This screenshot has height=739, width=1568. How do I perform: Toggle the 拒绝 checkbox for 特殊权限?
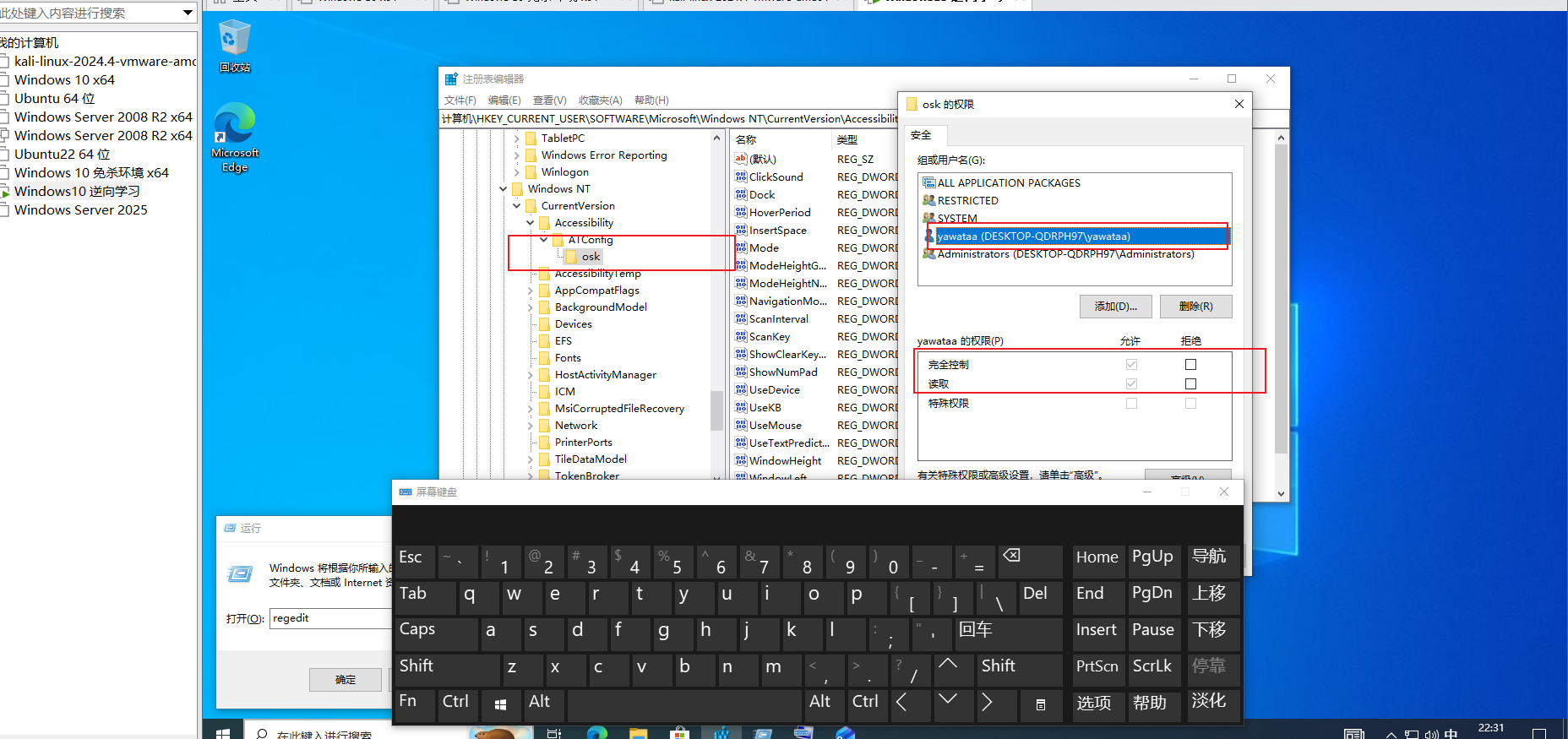(x=1190, y=404)
